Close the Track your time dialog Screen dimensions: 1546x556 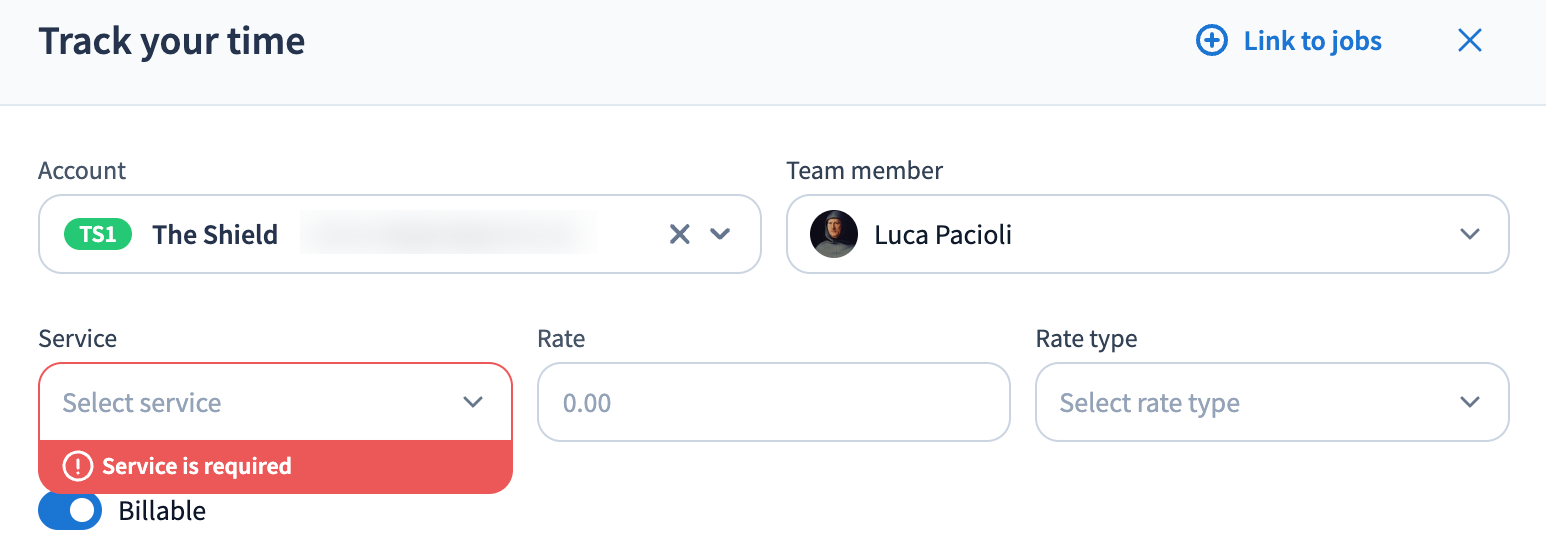(1469, 41)
